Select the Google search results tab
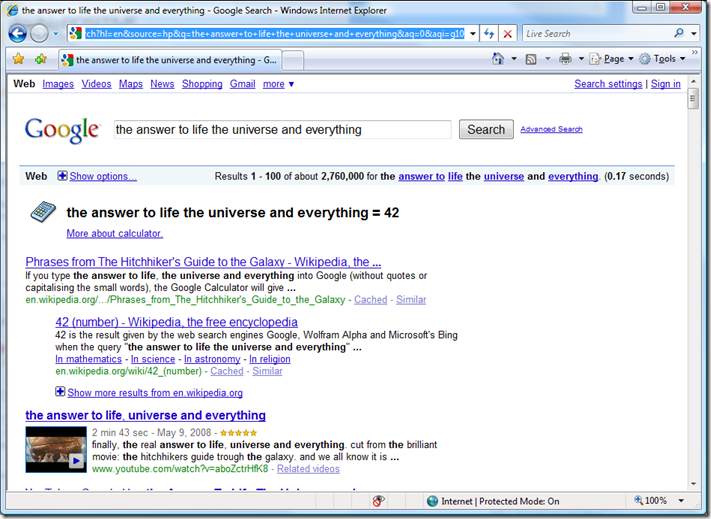This screenshot has width=711, height=519. click(x=170, y=60)
